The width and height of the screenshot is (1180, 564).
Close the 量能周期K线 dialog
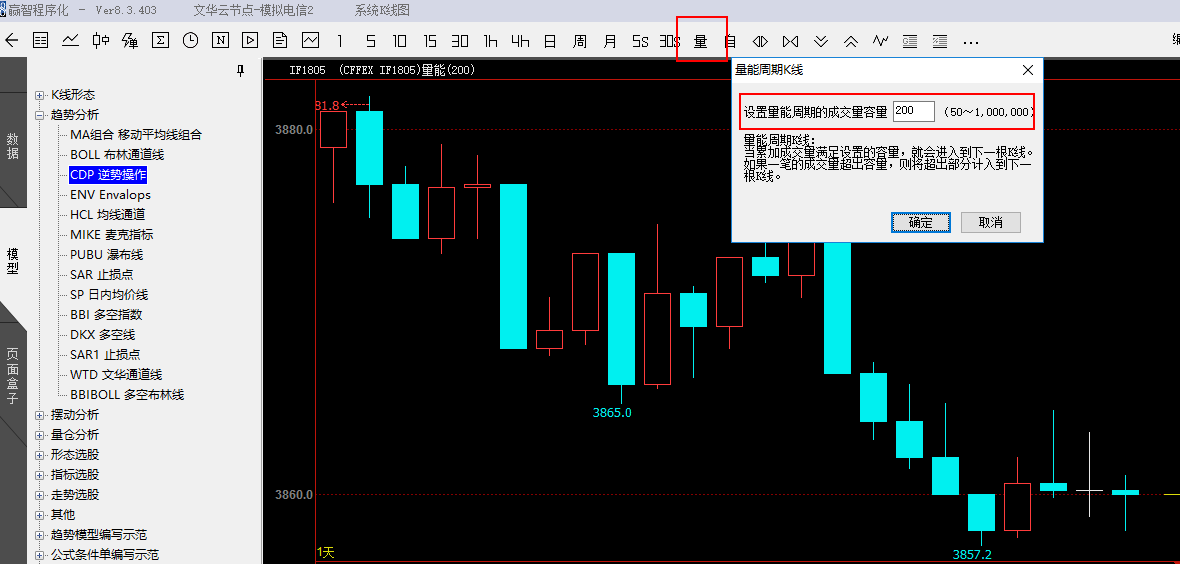(1027, 70)
